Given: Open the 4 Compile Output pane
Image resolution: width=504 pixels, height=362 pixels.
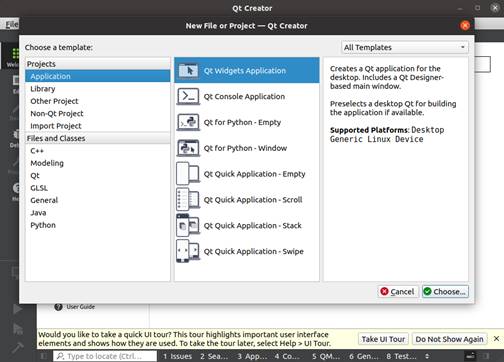Looking at the screenshot, I should pos(288,356).
